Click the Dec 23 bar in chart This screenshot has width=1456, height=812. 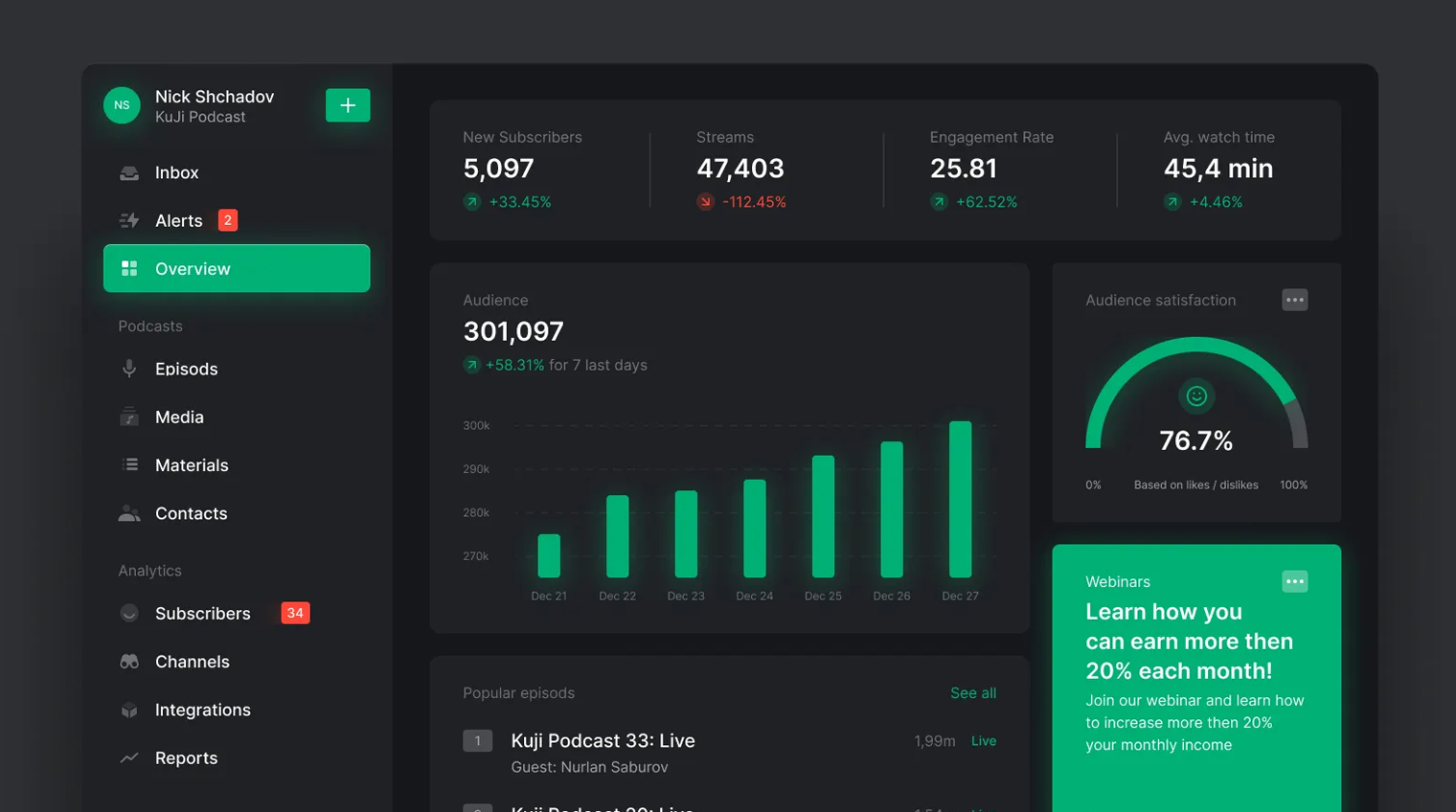pyautogui.click(x=686, y=534)
